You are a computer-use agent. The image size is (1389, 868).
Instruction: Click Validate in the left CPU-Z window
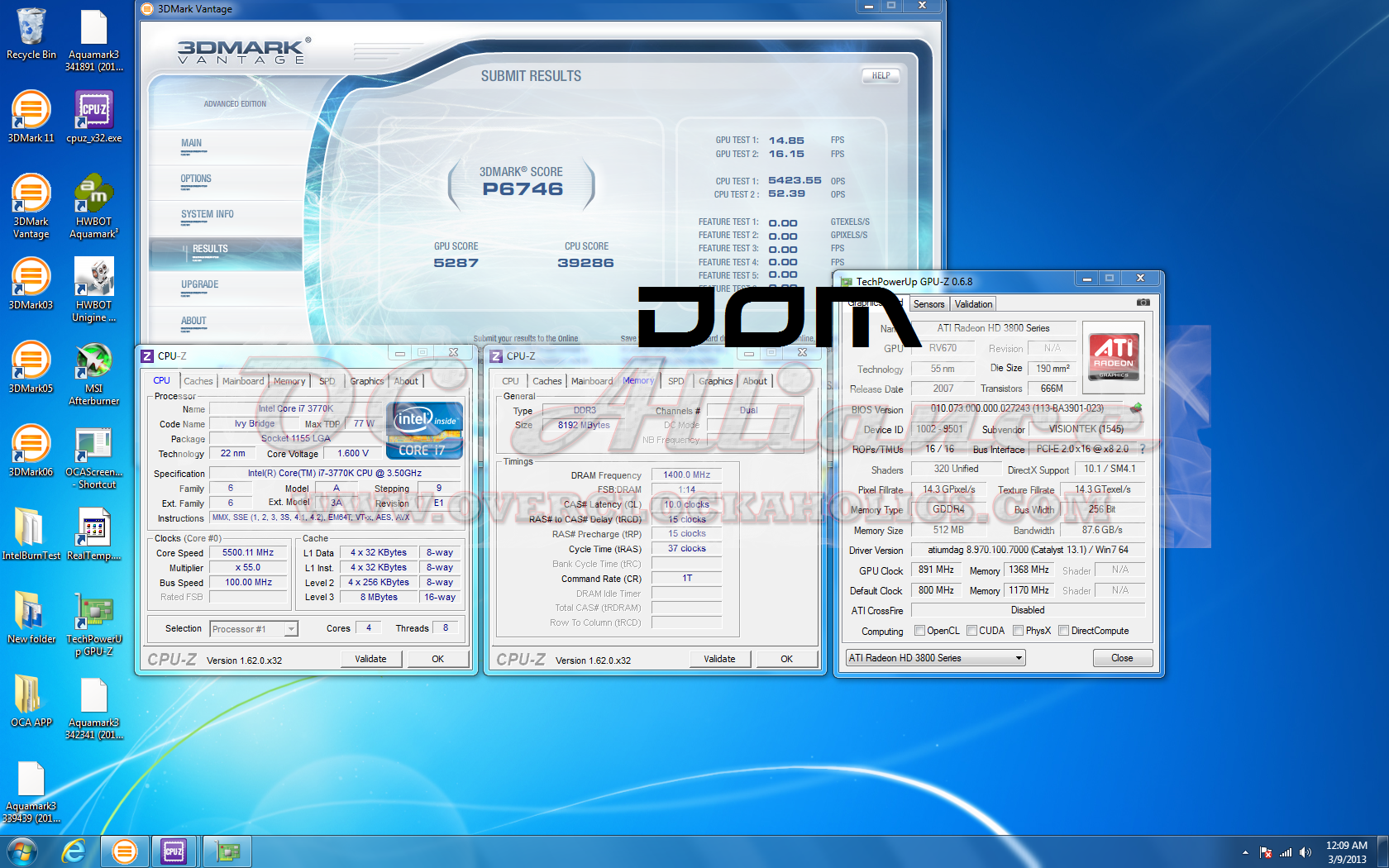(371, 659)
